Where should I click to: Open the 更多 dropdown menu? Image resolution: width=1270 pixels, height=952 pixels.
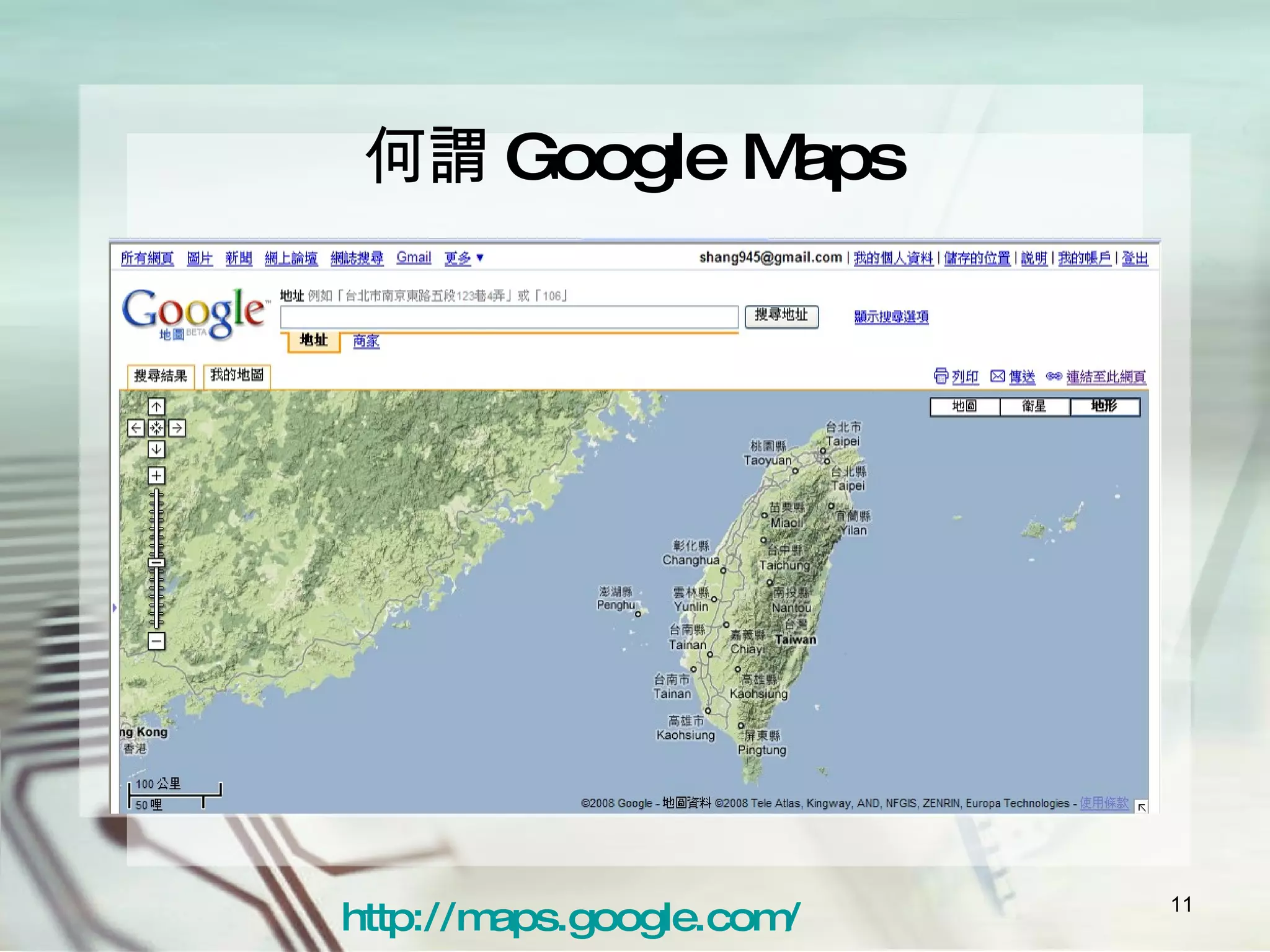(464, 258)
